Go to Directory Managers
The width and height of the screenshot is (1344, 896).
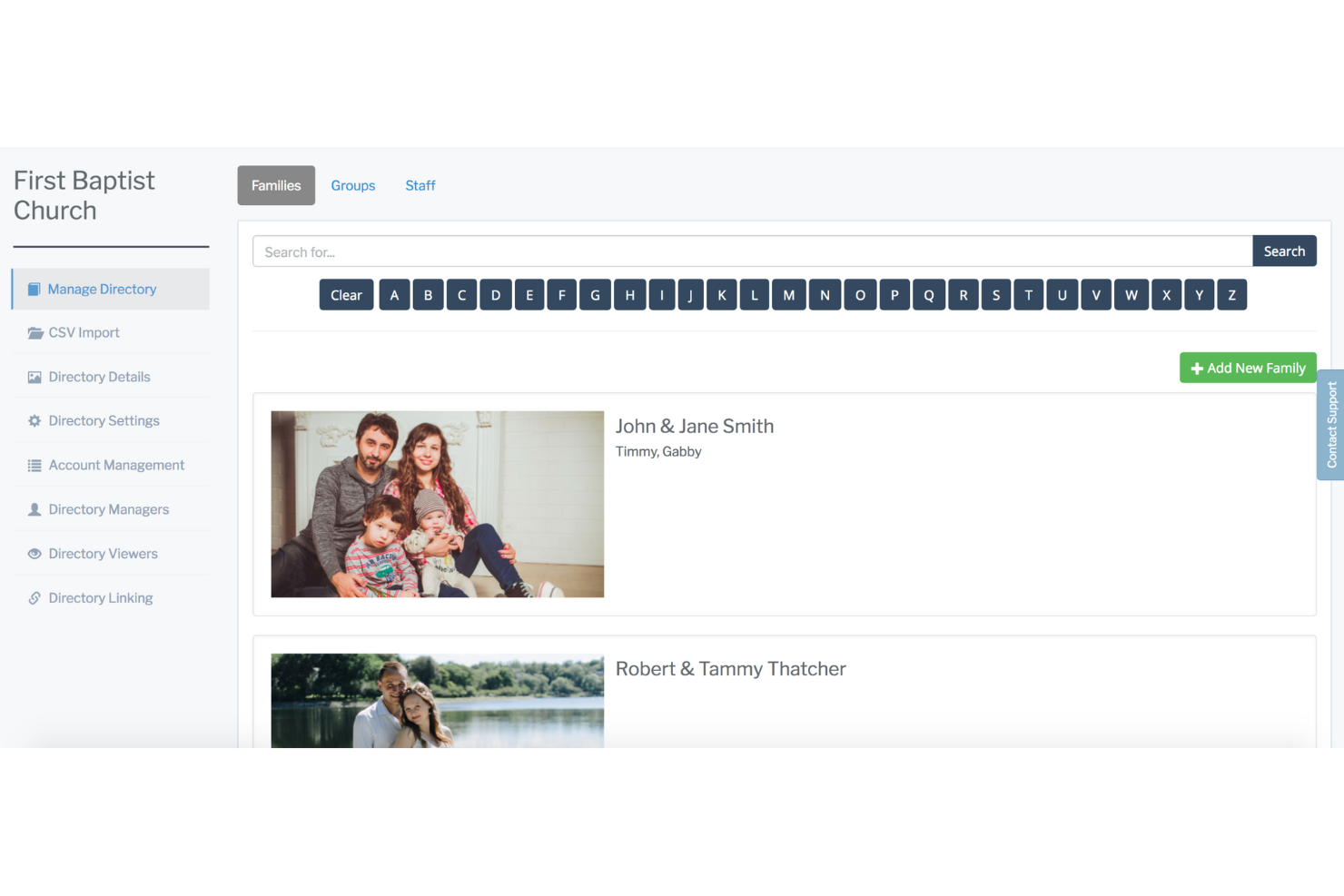pyautogui.click(x=111, y=509)
